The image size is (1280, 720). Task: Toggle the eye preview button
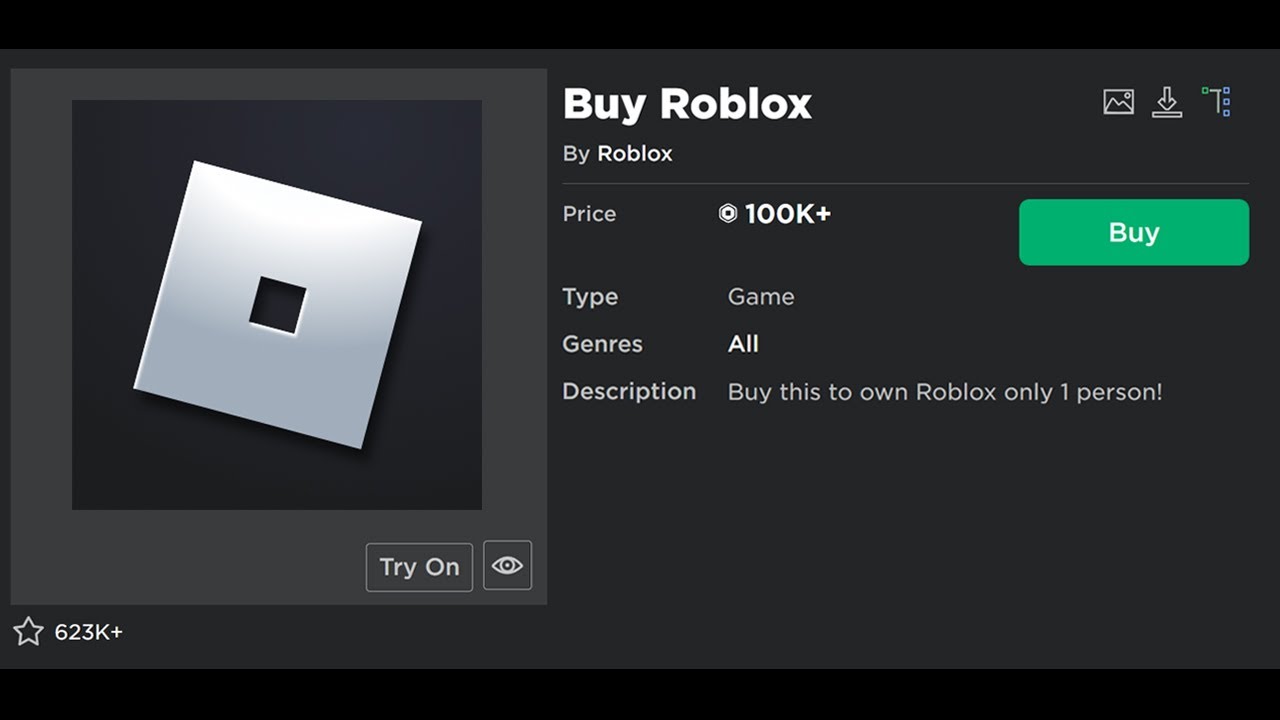coord(507,565)
